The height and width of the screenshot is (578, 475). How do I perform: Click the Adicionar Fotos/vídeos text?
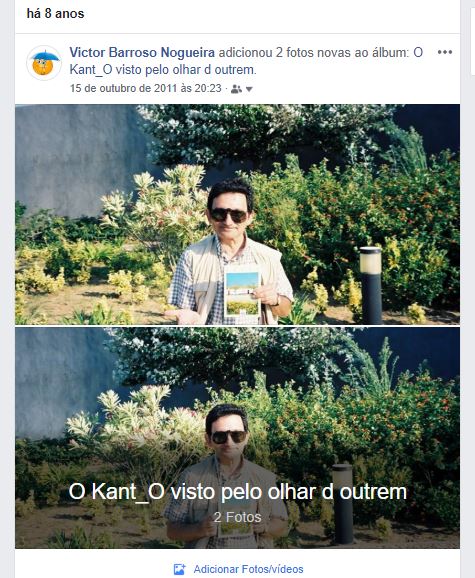point(248,569)
